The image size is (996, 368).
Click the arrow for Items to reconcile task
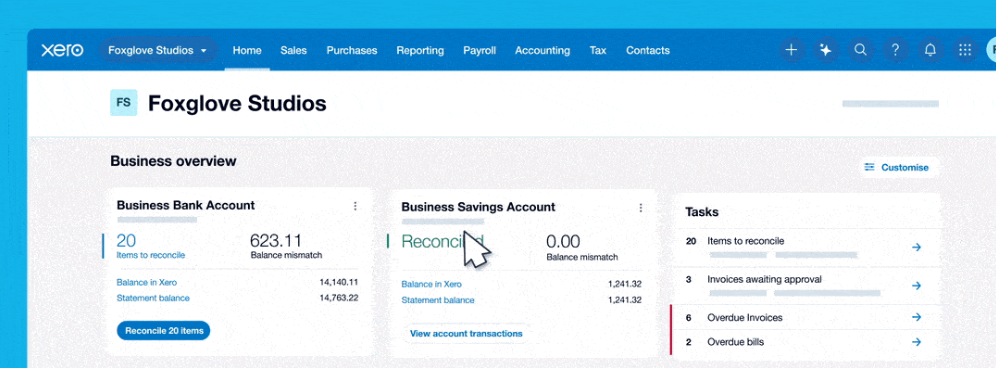pyautogui.click(x=916, y=247)
